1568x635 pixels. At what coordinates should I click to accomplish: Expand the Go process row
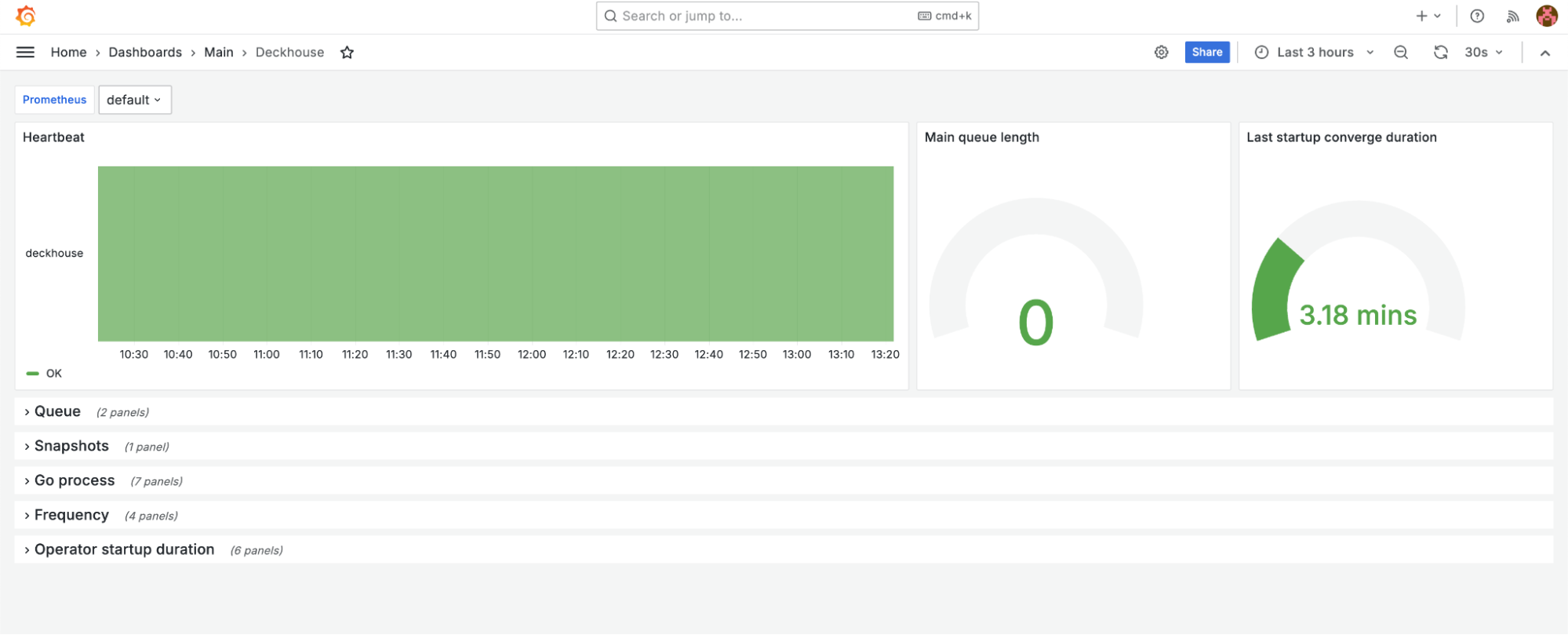(x=75, y=481)
